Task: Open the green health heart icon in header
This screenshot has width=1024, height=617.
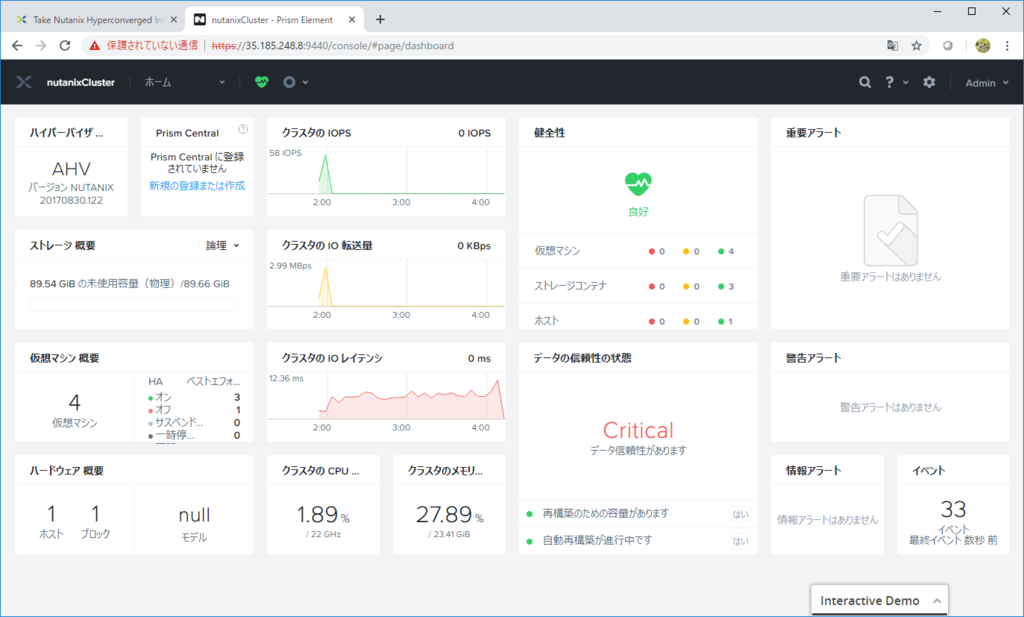Action: coord(262,82)
